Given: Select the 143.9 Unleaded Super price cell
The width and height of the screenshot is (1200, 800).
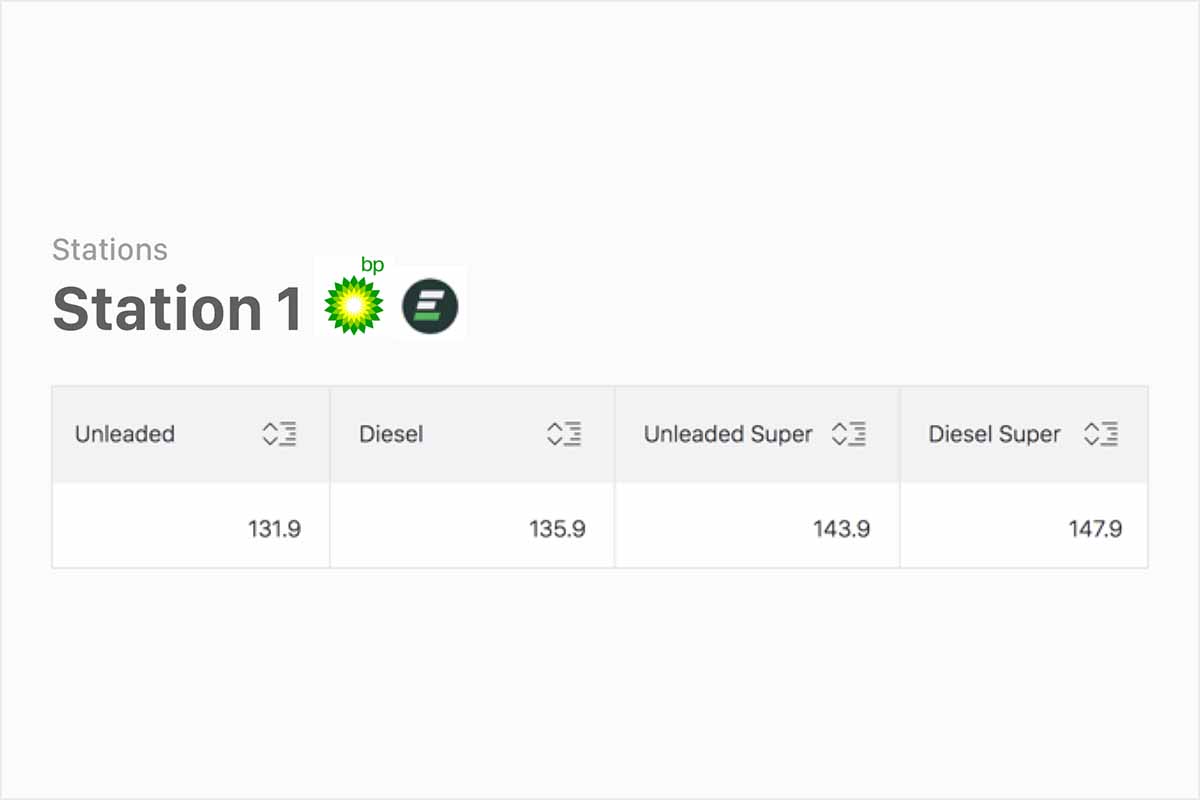Looking at the screenshot, I should point(843,528).
